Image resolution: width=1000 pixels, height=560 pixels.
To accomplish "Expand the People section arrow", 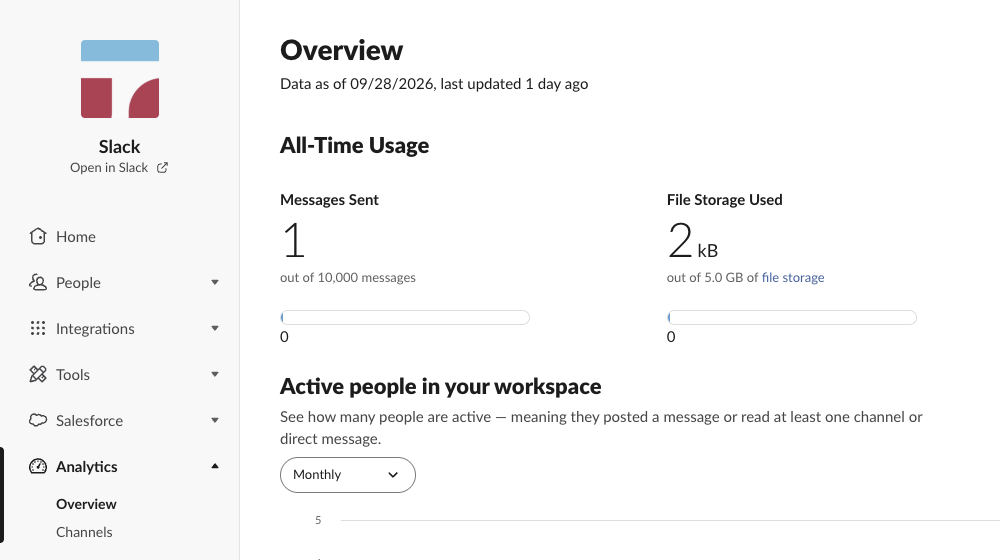I will pyautogui.click(x=215, y=283).
